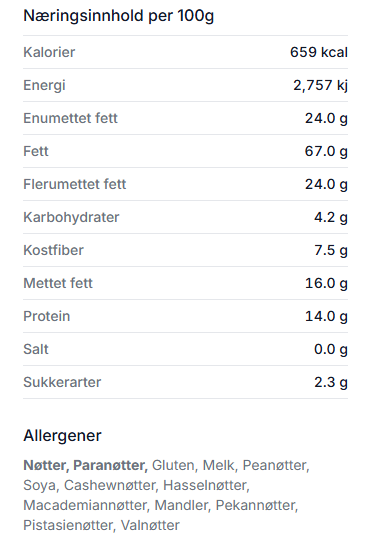Click the 659 kcal value
367x545 pixels.
(x=319, y=52)
